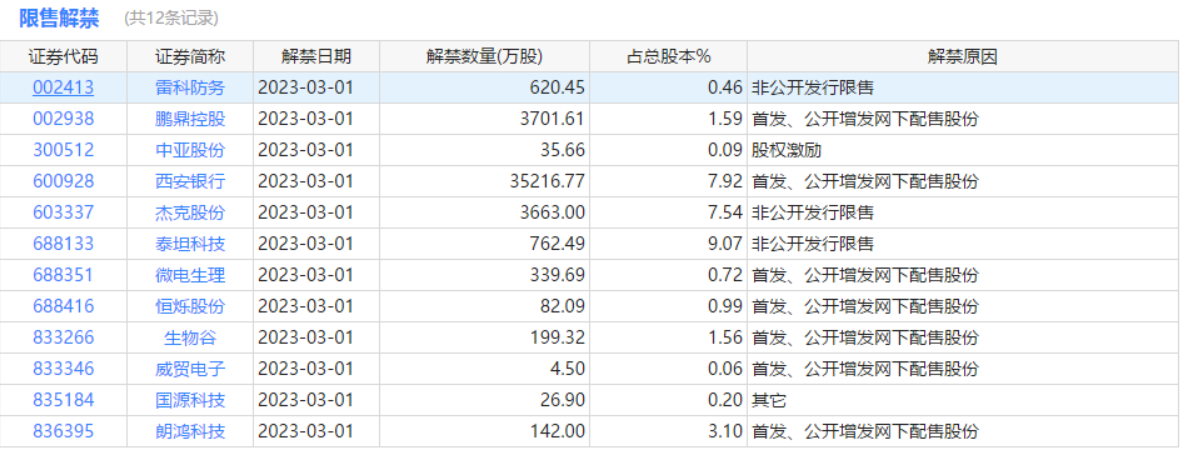Sort by 解禁数量(万股) column header
1187x452 pixels.
pos(484,57)
